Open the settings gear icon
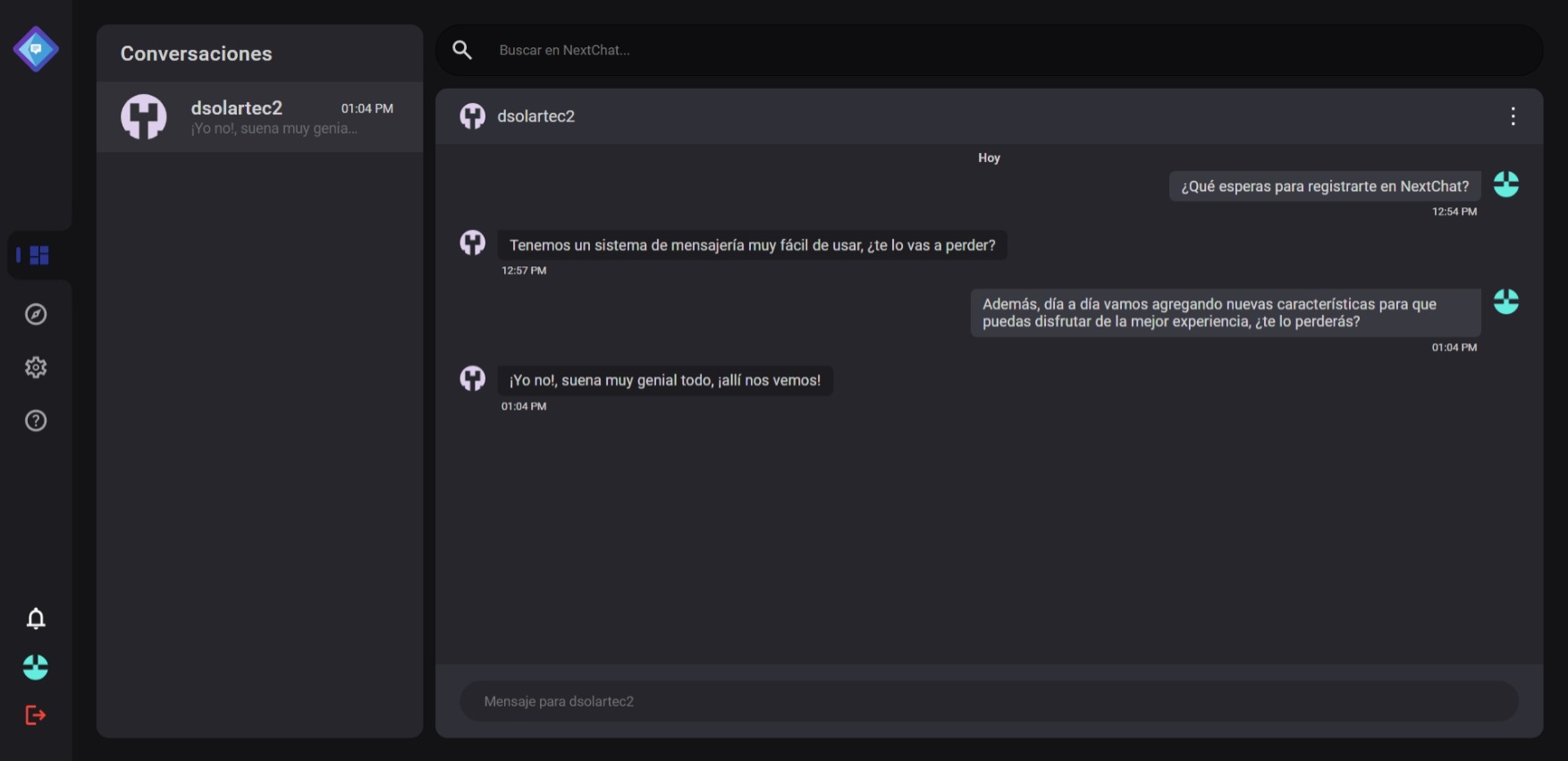Viewport: 1568px width, 761px height. pos(36,368)
